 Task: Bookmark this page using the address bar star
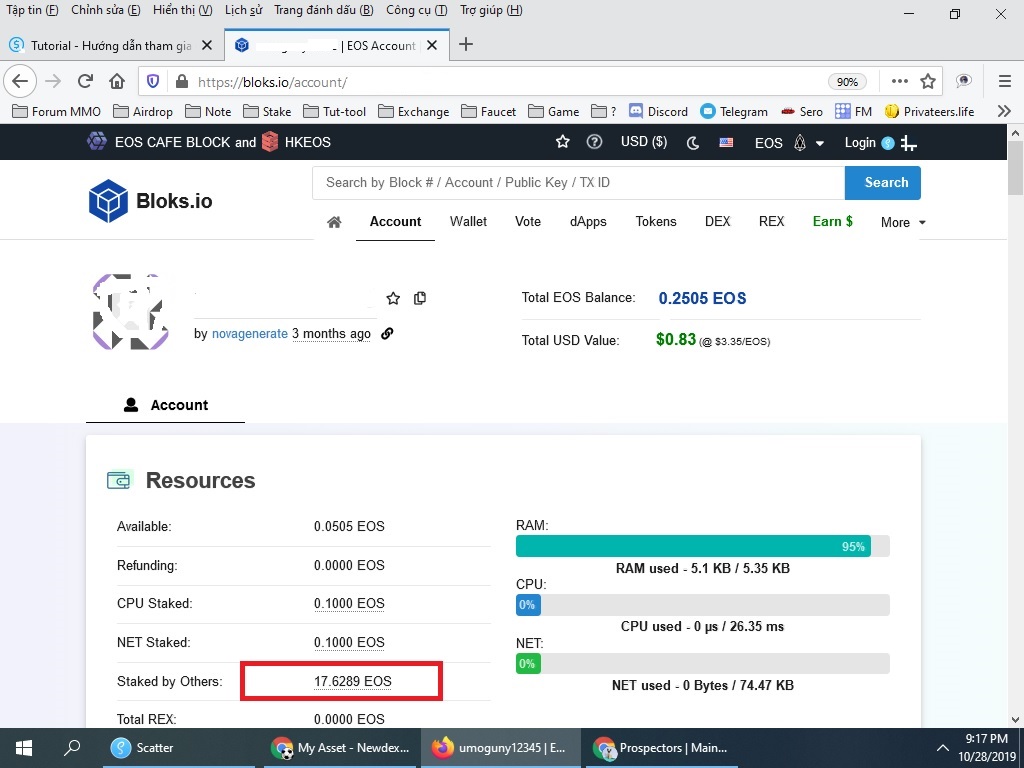click(x=928, y=82)
